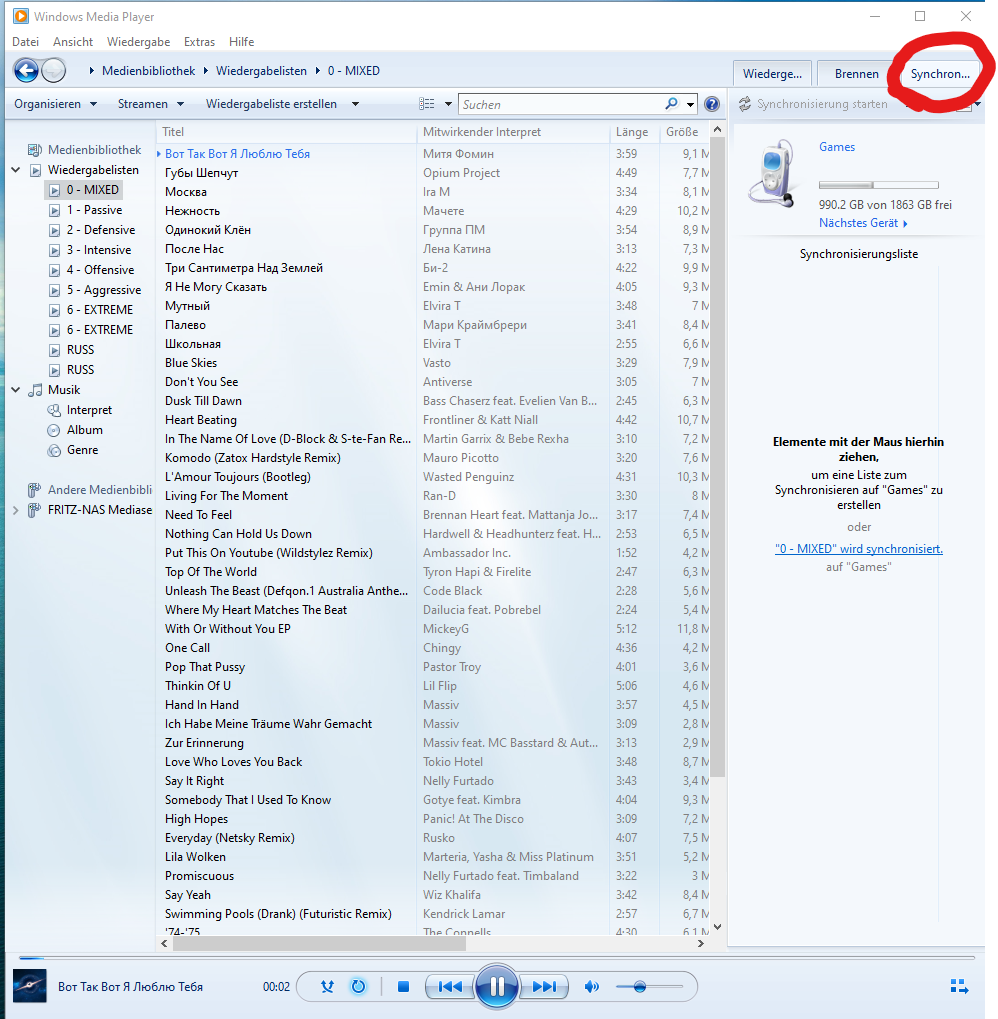Switch to the Synchronisieren tab
The width and height of the screenshot is (998, 1019).
(x=940, y=73)
